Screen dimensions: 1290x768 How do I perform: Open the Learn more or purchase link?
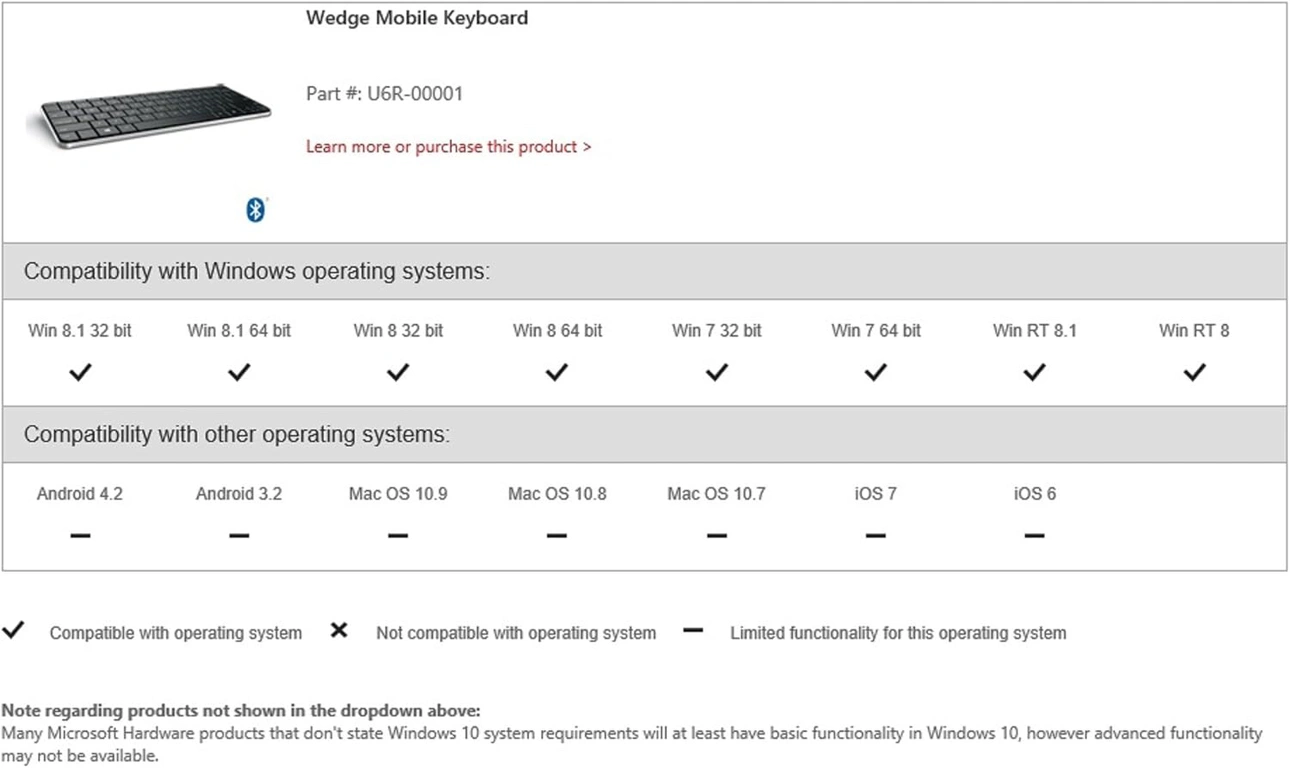point(448,147)
